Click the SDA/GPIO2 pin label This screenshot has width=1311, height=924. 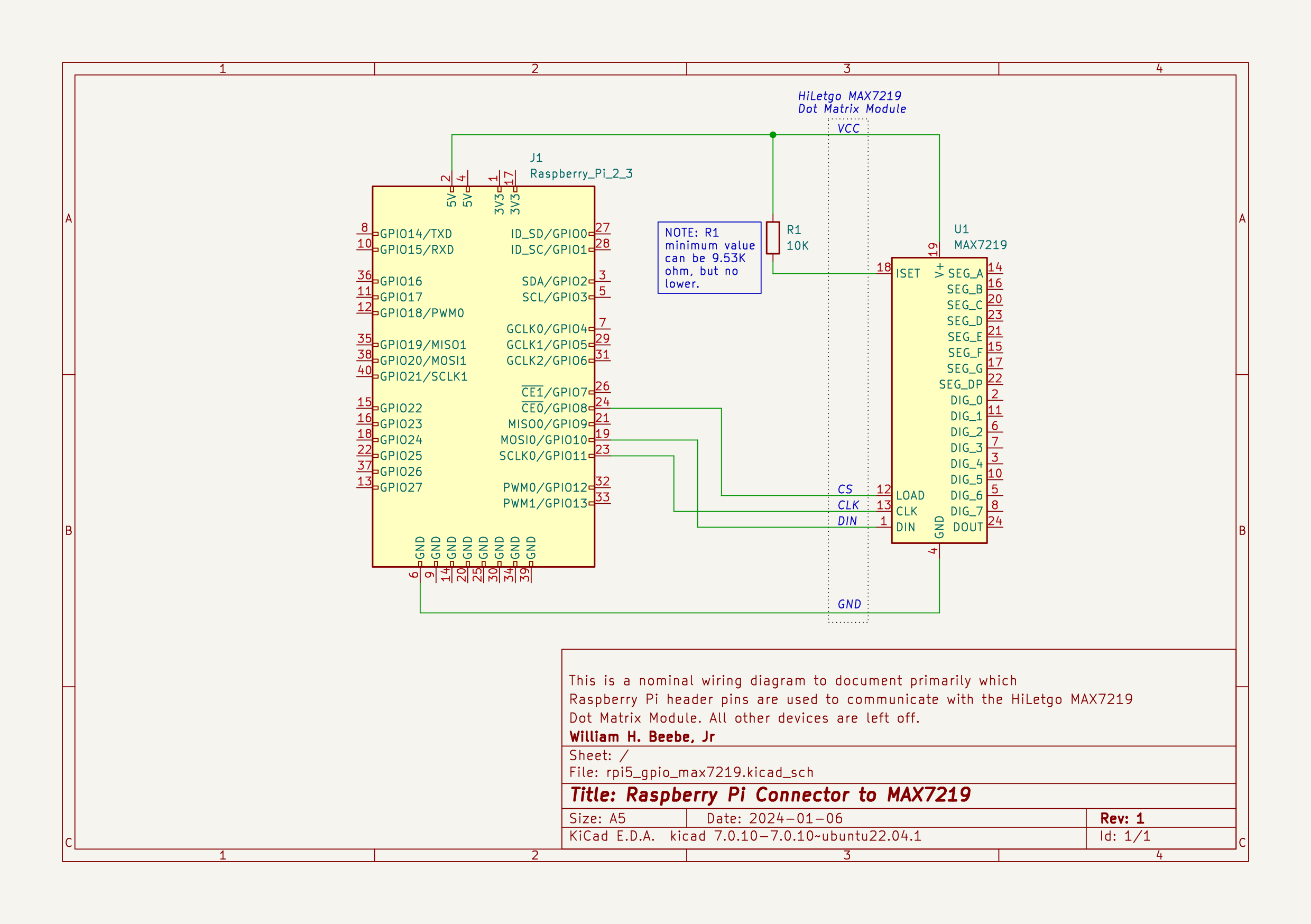coord(555,282)
